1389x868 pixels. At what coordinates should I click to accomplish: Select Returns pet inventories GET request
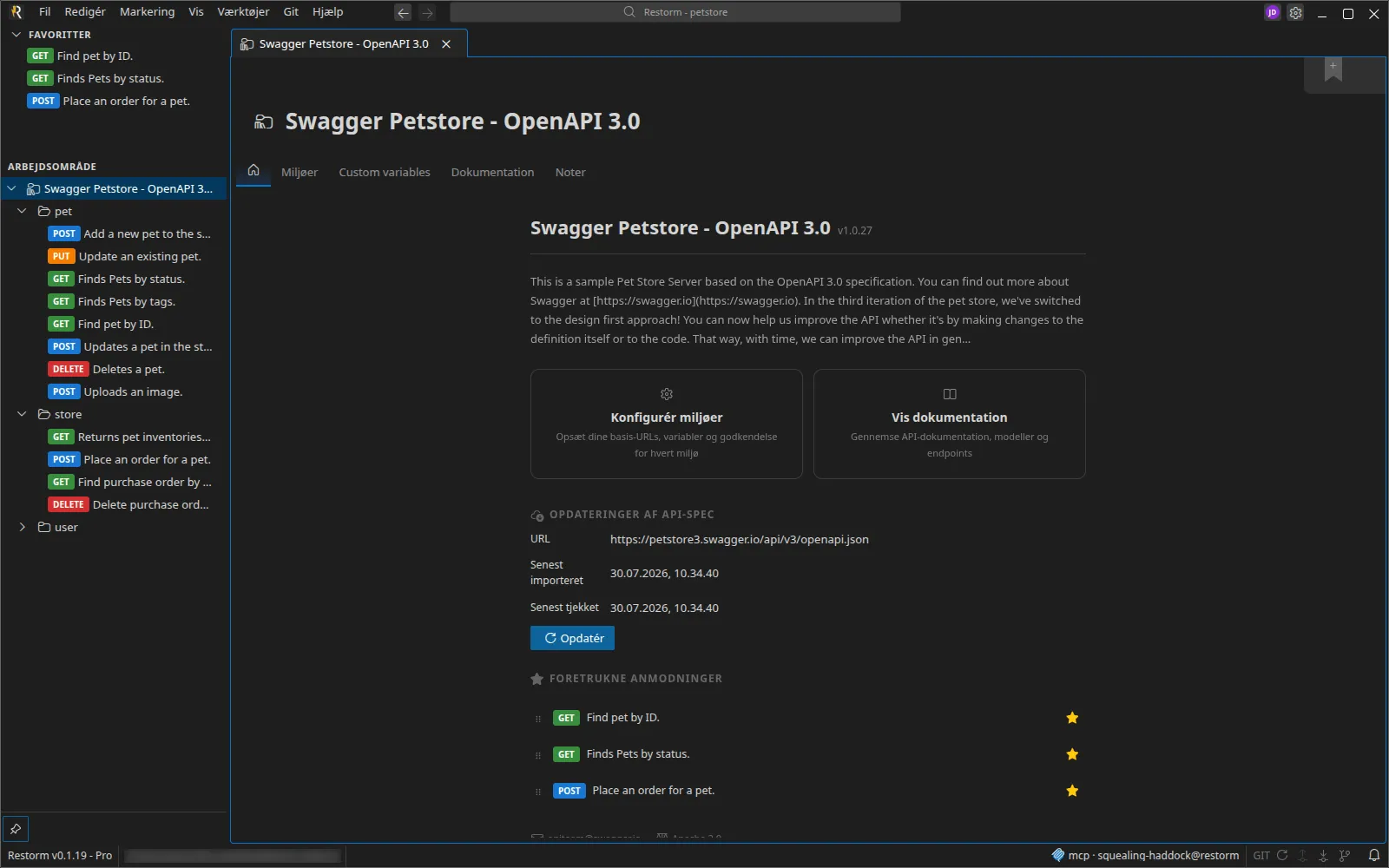(129, 437)
